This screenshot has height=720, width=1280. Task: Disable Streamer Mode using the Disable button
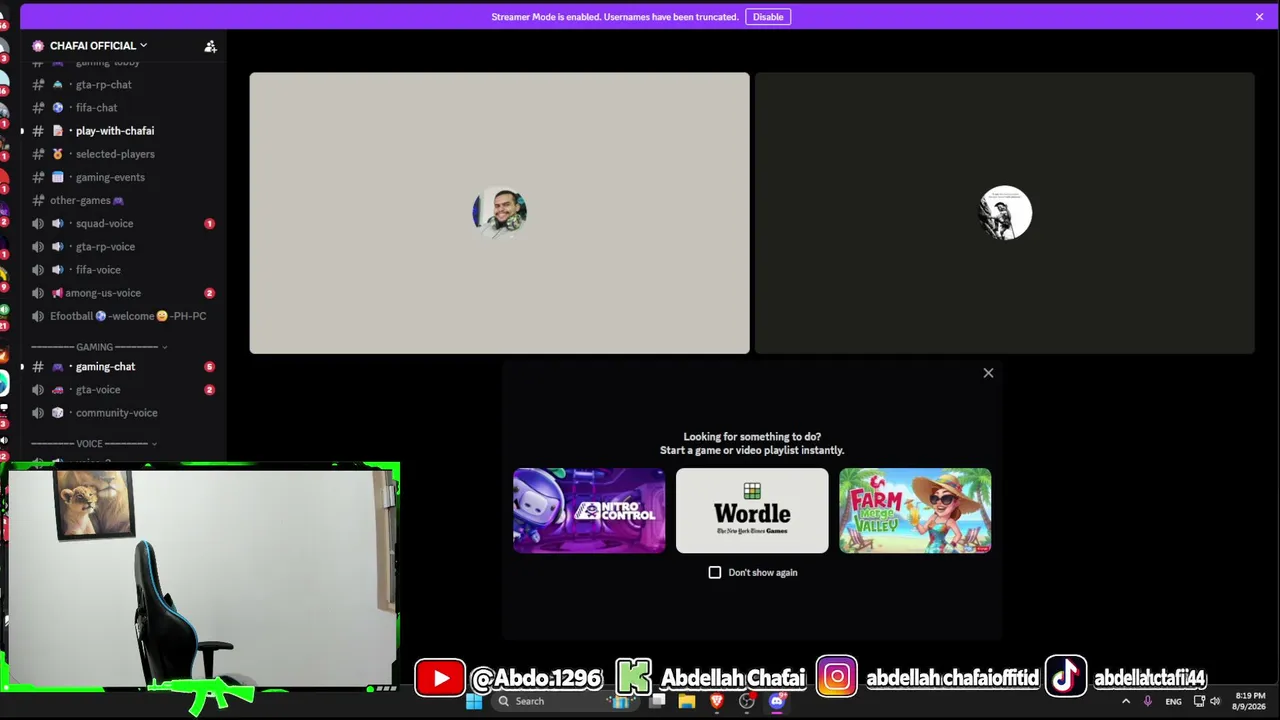[x=768, y=17]
